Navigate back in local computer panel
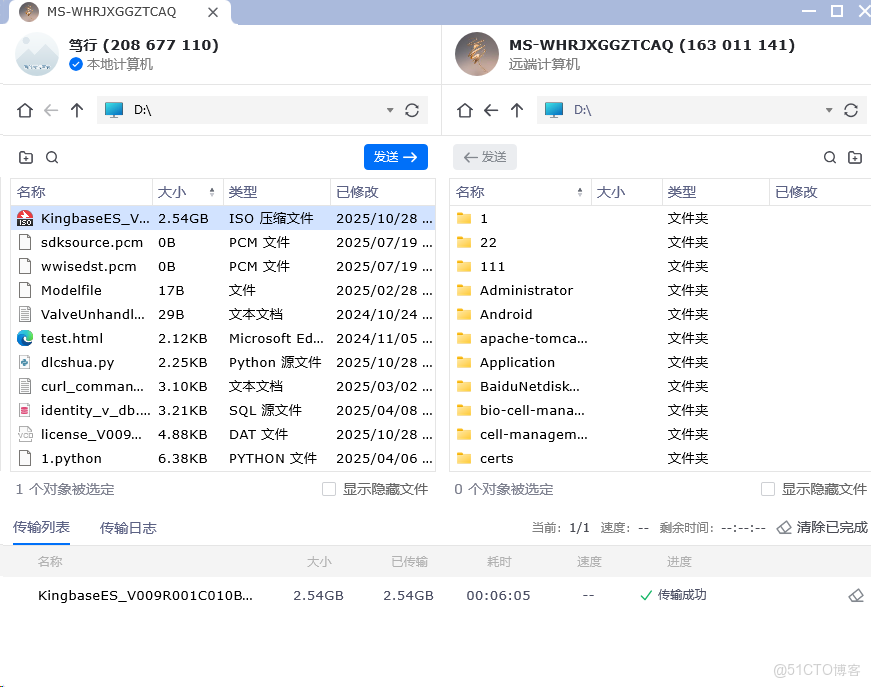Screen dimensions: 871x687 coord(51,111)
